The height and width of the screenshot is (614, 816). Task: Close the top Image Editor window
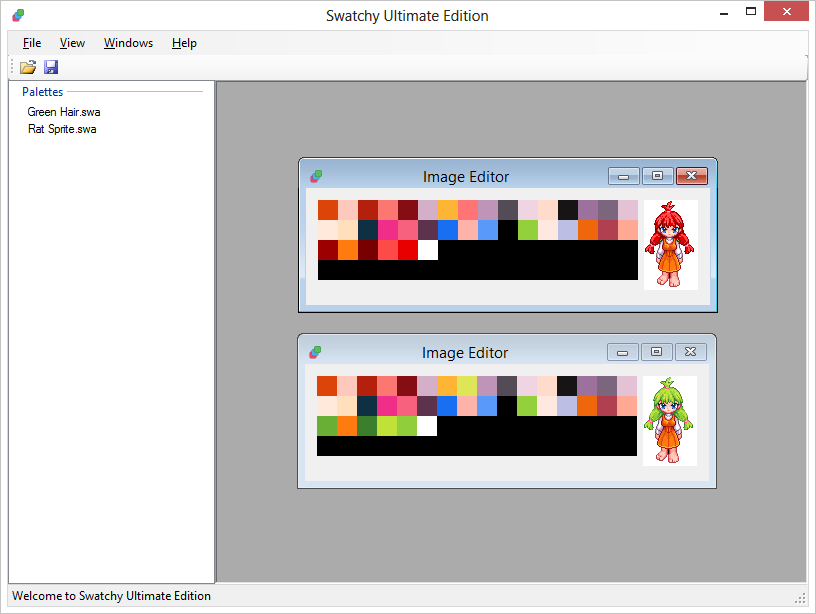tap(692, 176)
